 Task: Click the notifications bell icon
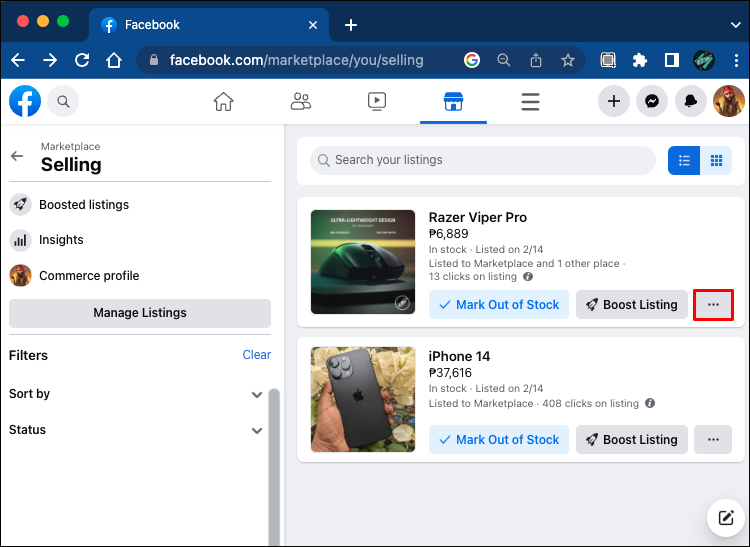691,101
